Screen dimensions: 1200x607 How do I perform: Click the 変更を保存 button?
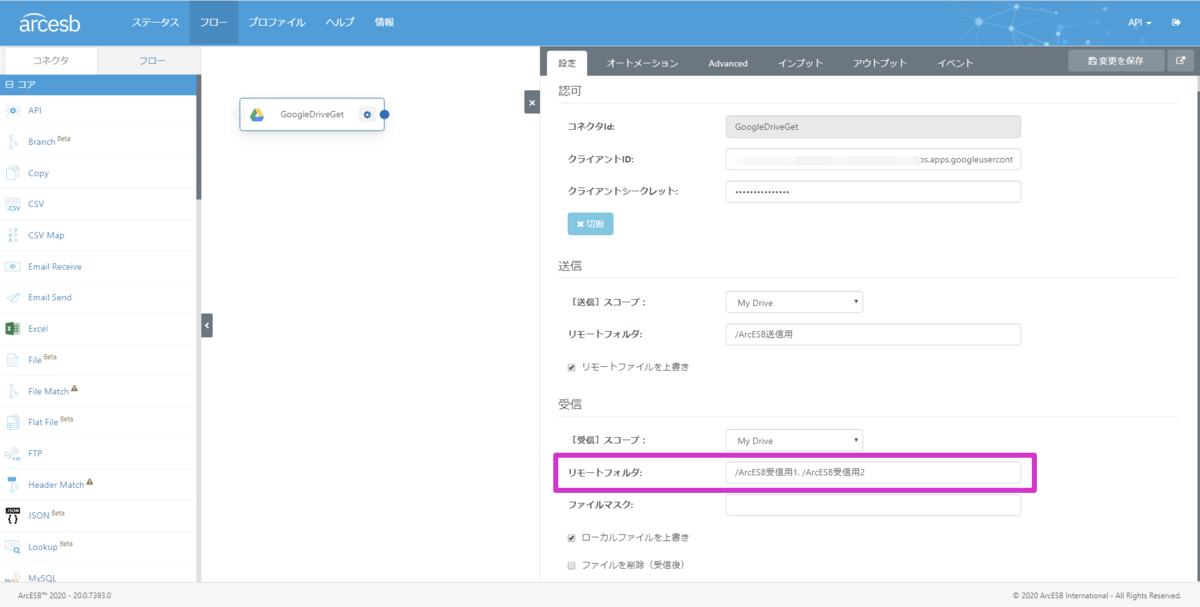pos(1116,61)
